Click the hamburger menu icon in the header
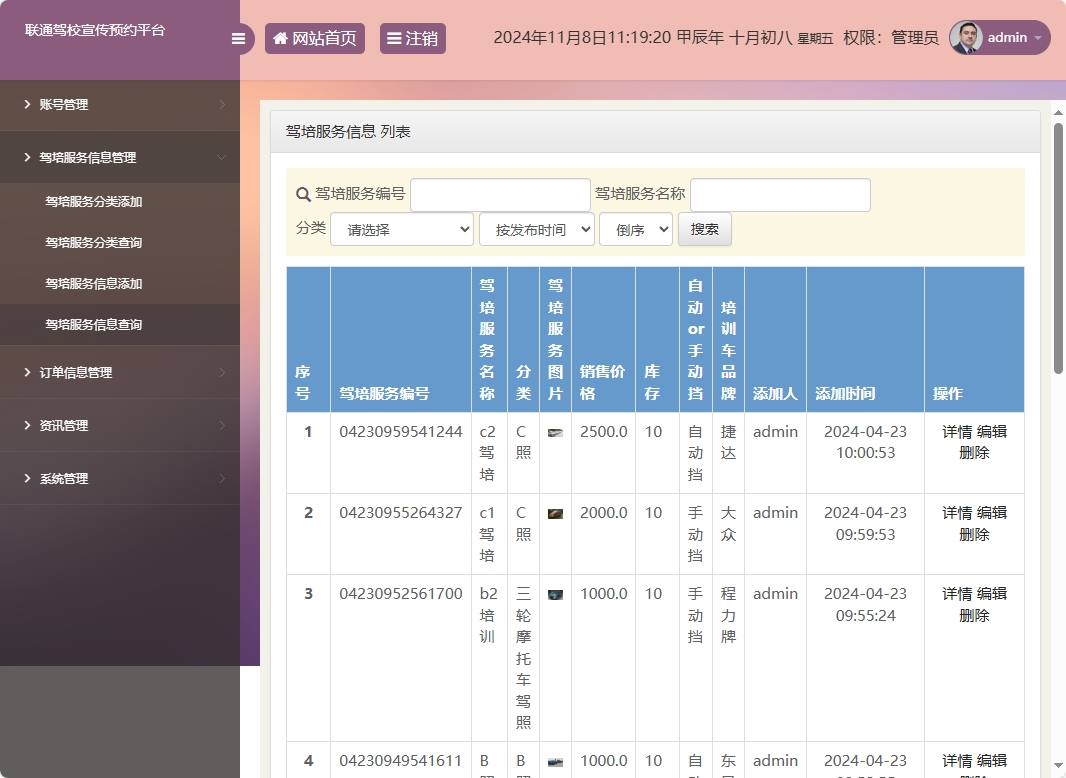Viewport: 1066px width, 778px height. pyautogui.click(x=238, y=38)
